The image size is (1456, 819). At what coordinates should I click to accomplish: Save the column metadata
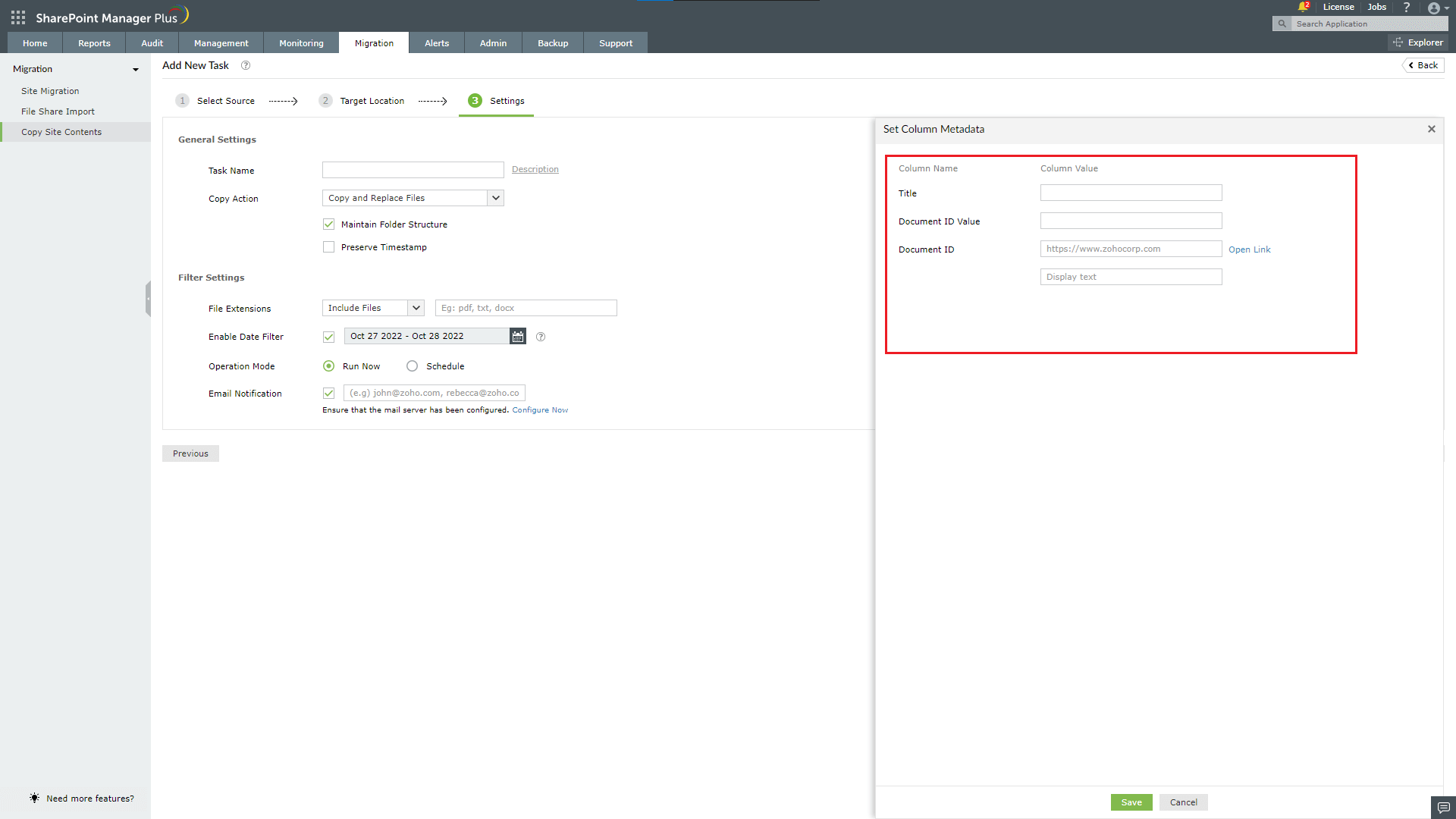point(1131,802)
